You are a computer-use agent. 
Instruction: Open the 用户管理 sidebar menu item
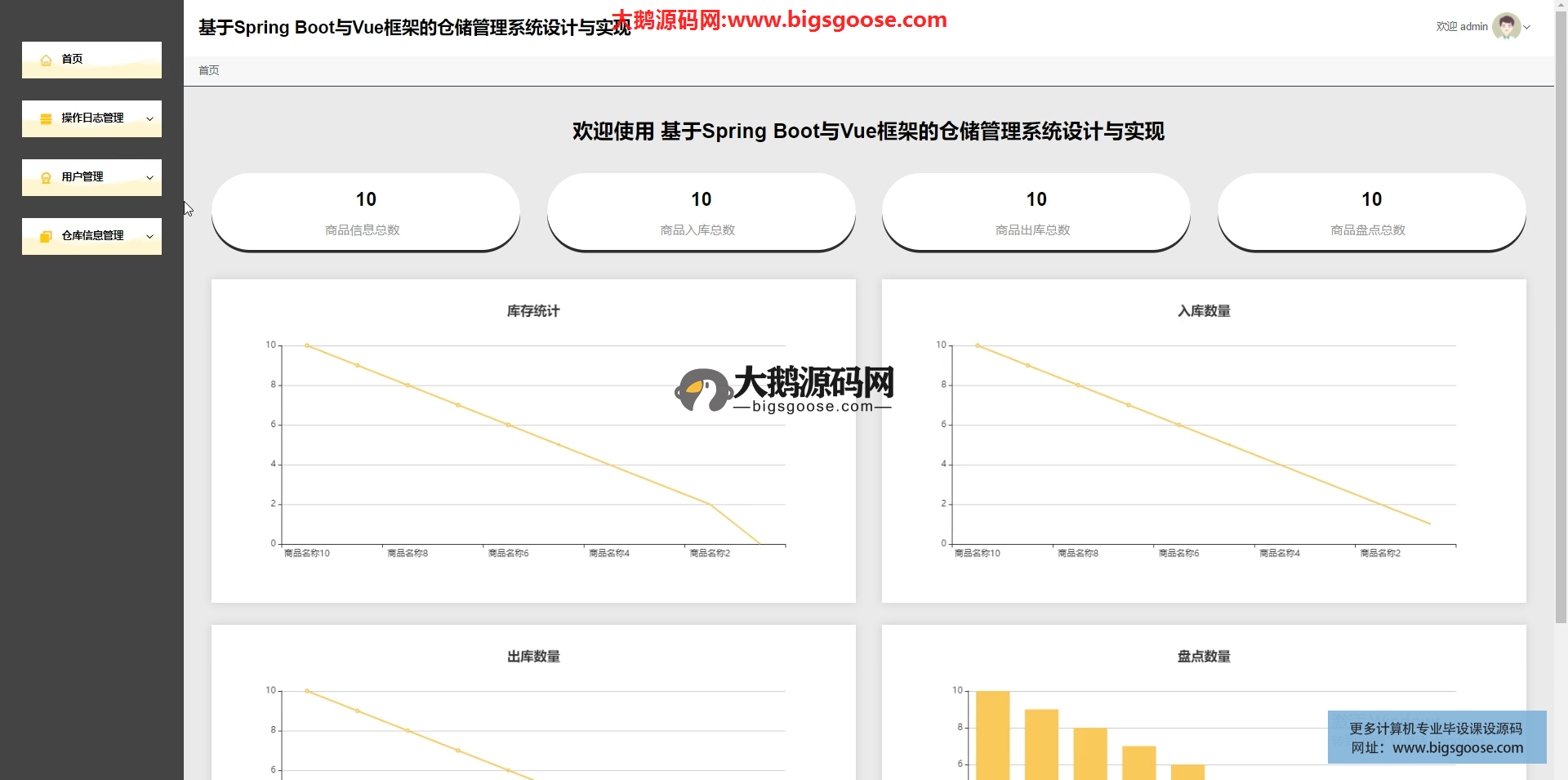pos(82,176)
